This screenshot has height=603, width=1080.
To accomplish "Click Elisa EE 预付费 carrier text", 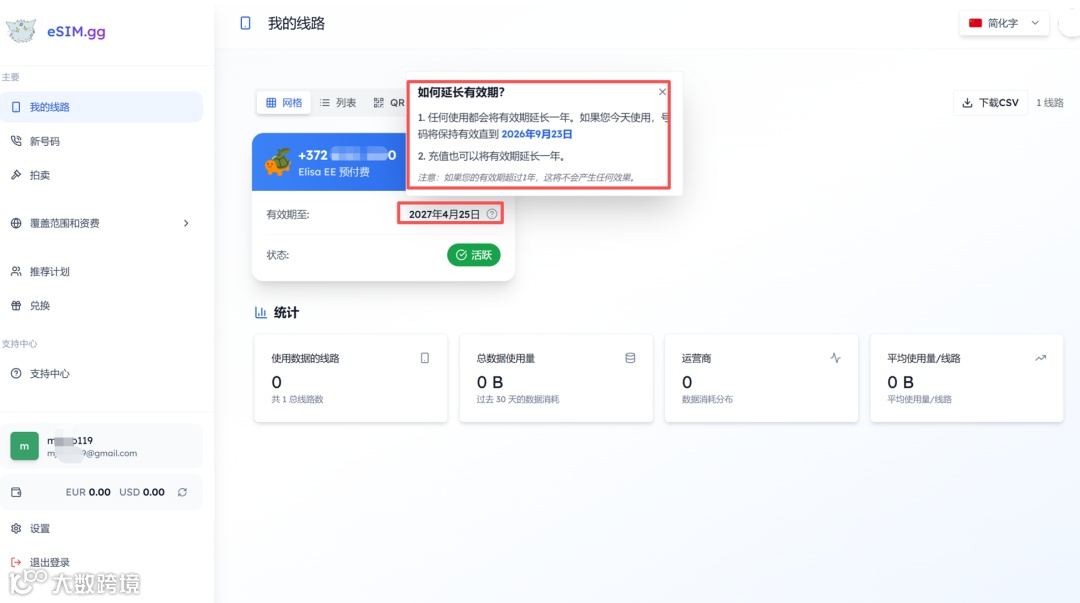I will 334,172.
